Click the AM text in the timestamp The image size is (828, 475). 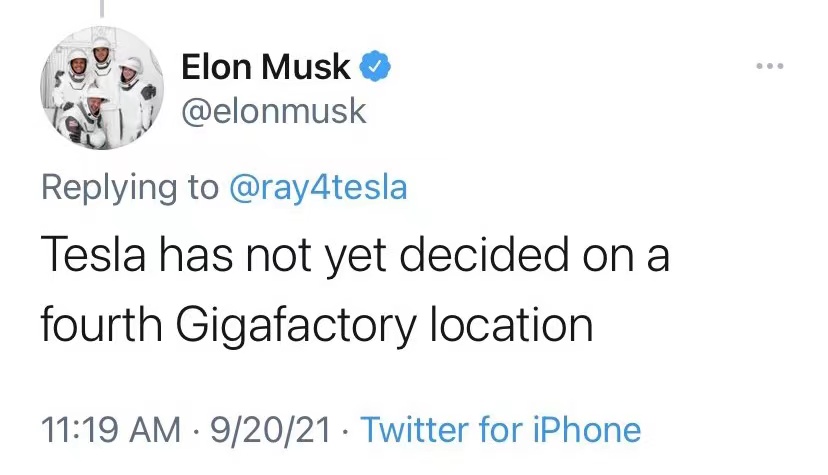(x=155, y=429)
